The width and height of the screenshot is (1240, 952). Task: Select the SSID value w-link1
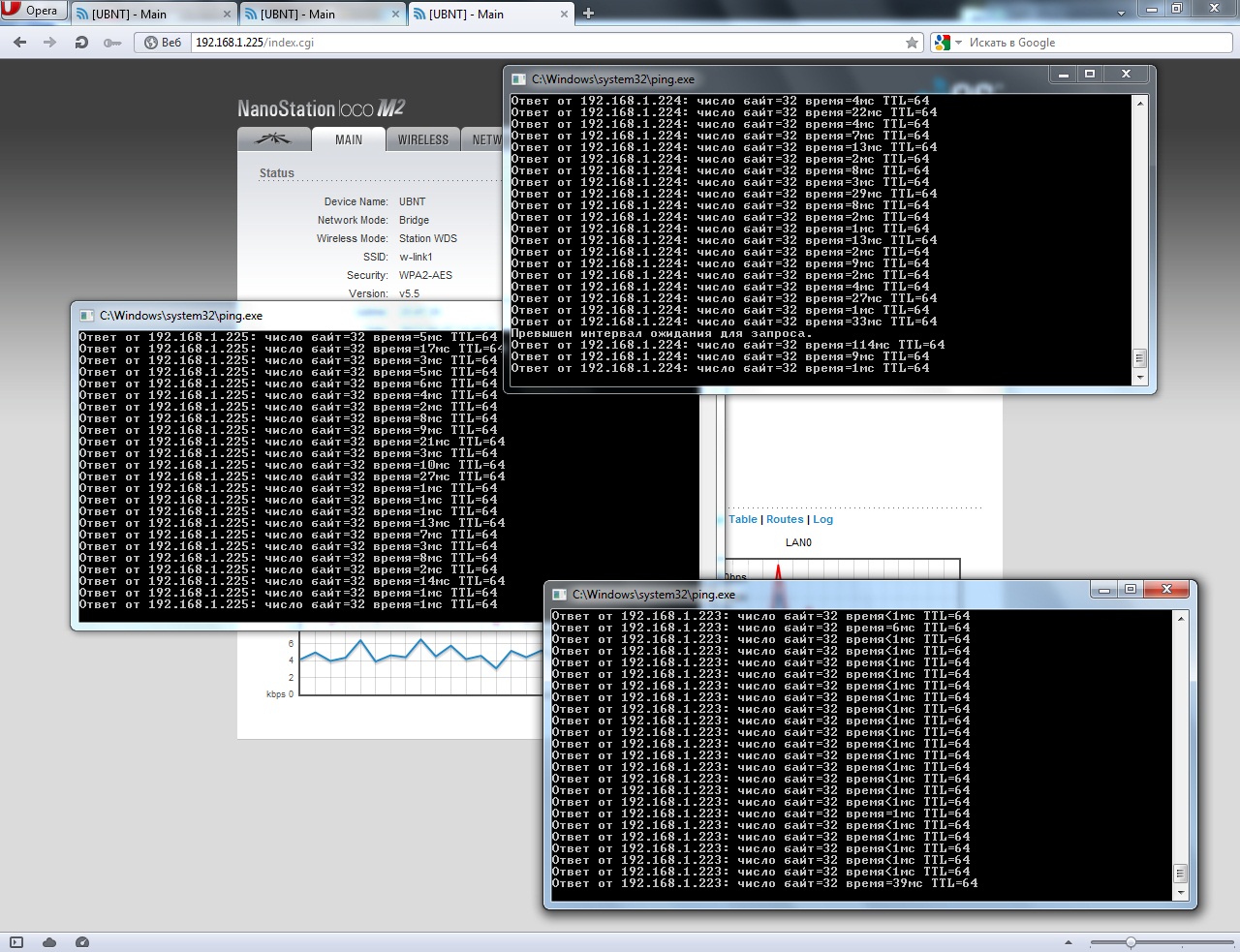(416, 257)
